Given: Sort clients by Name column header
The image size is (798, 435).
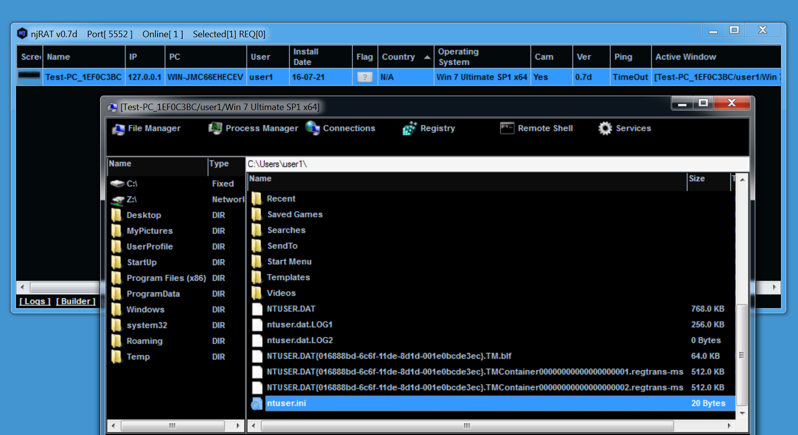Looking at the screenshot, I should (84, 57).
